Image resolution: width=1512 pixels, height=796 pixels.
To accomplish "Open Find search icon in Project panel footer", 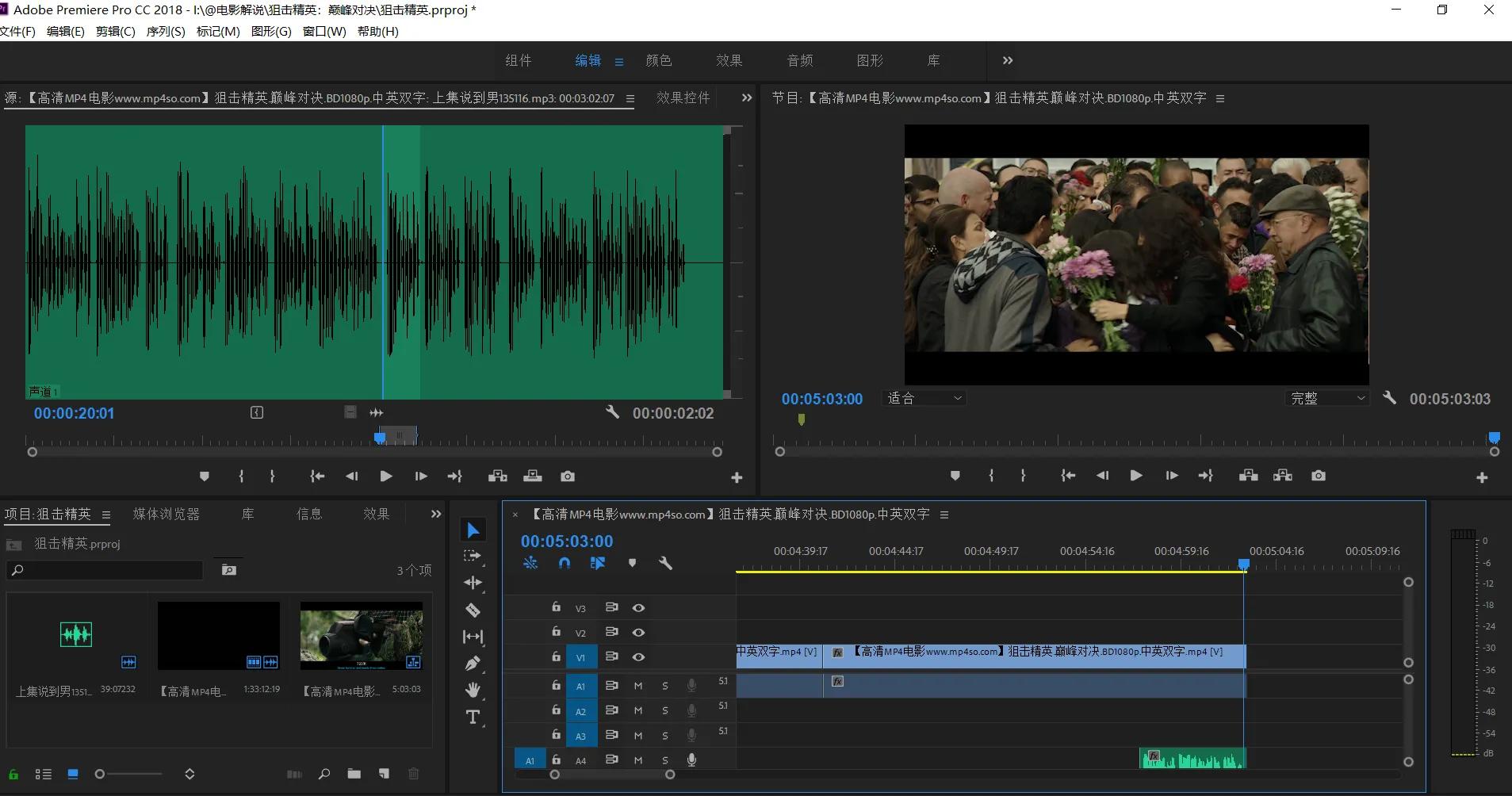I will (x=324, y=774).
